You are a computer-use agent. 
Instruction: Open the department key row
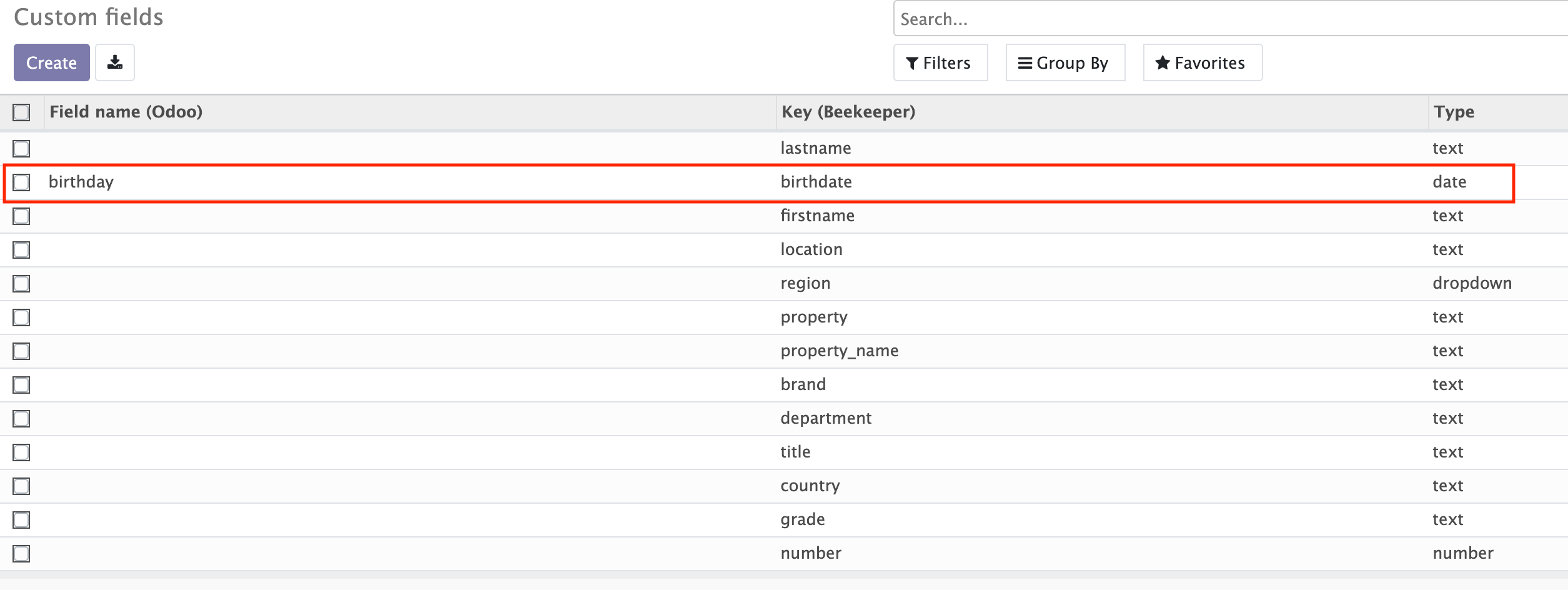[826, 418]
